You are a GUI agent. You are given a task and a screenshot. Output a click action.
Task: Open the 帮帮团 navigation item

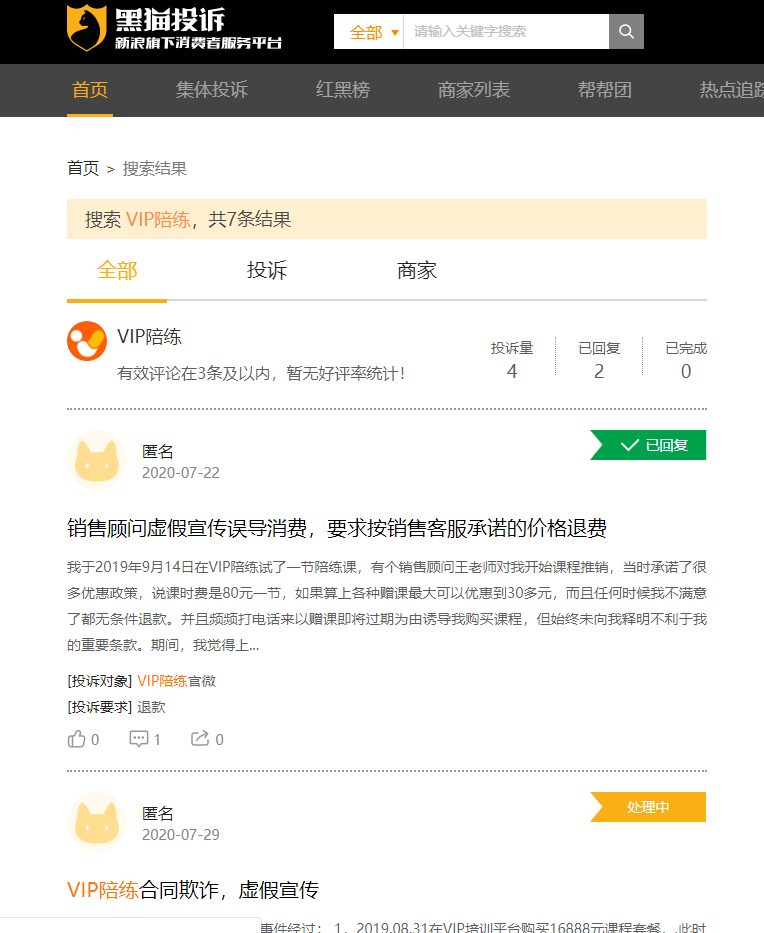click(x=605, y=90)
